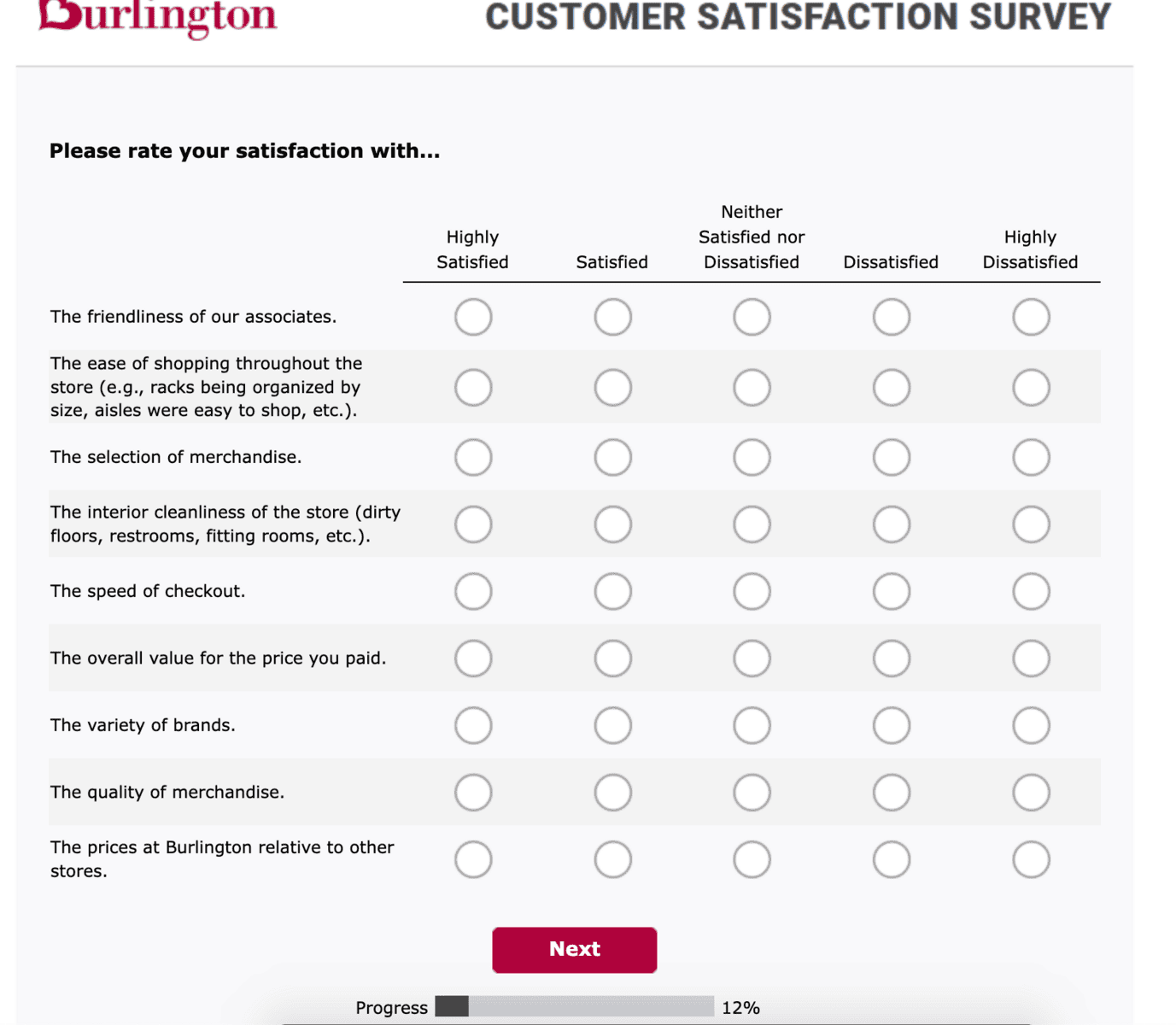1176x1025 pixels.
Task: Rate associates' friendliness as Highly Satisfied
Action: point(473,317)
